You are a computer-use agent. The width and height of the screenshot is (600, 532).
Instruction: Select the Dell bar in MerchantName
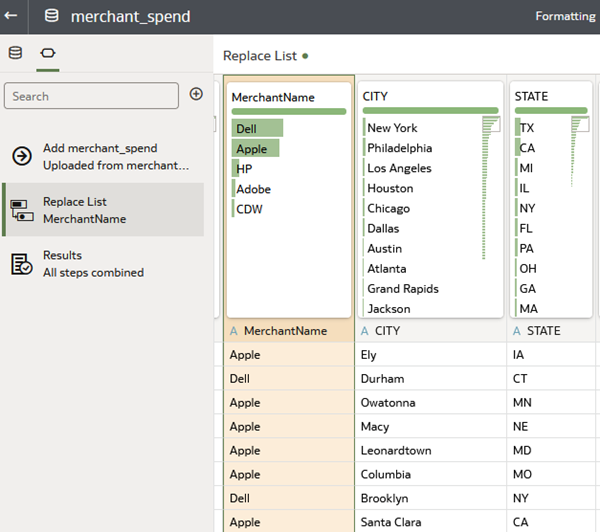pos(258,128)
